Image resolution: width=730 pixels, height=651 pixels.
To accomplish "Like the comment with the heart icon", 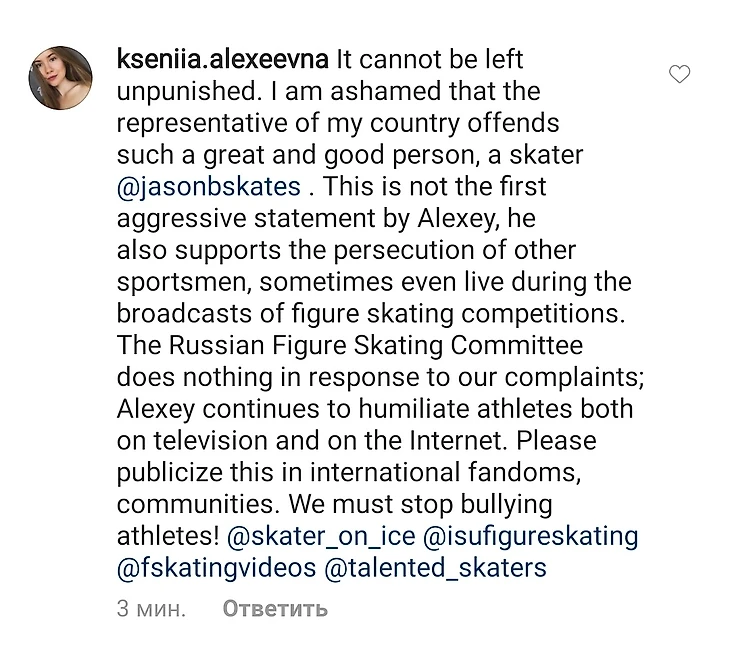I will [679, 75].
